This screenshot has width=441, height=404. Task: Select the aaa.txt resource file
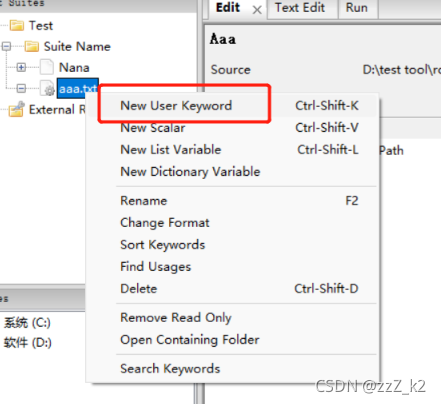[x=78, y=89]
